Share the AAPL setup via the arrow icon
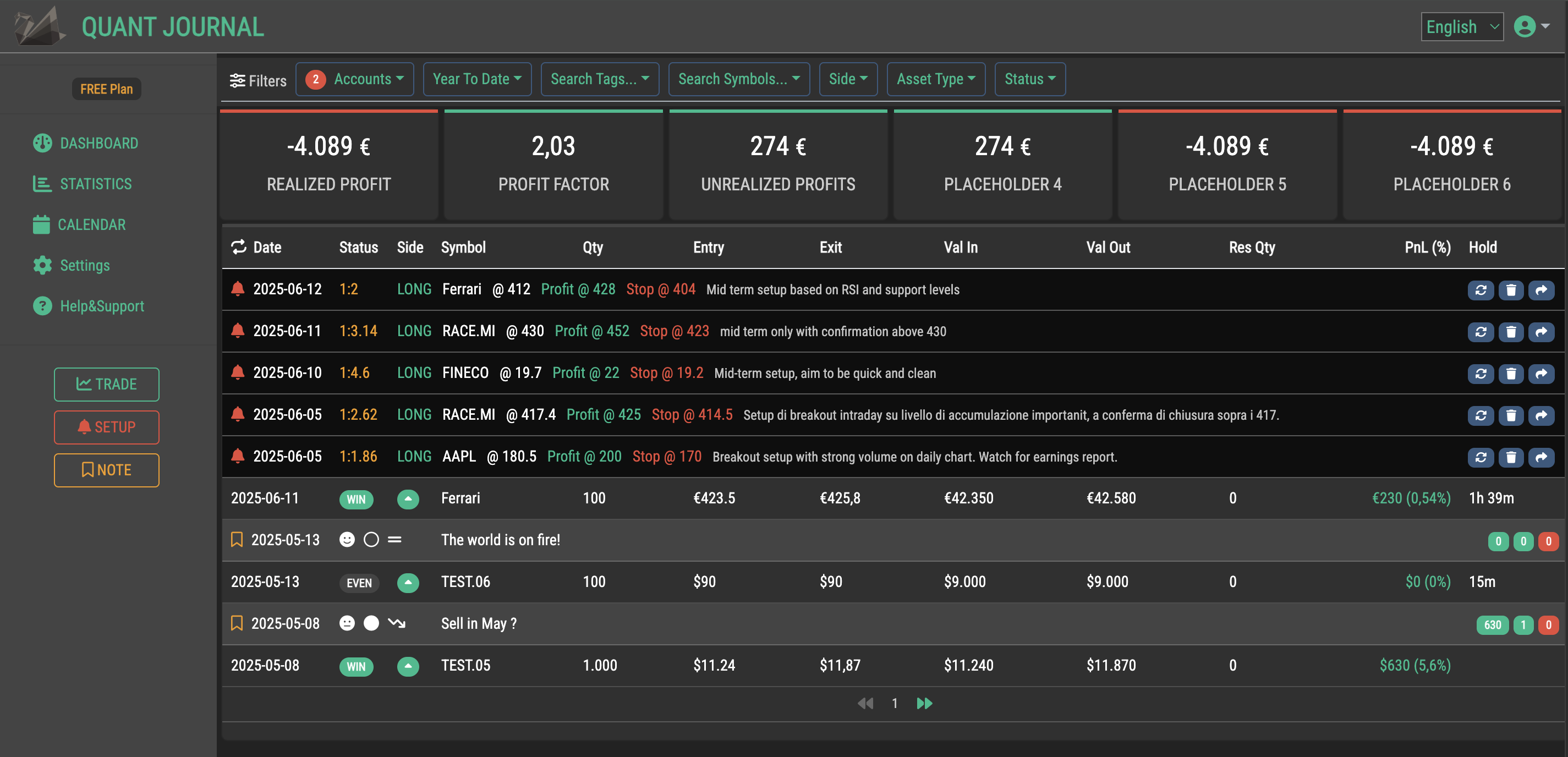Image resolution: width=1568 pixels, height=757 pixels. pos(1541,458)
